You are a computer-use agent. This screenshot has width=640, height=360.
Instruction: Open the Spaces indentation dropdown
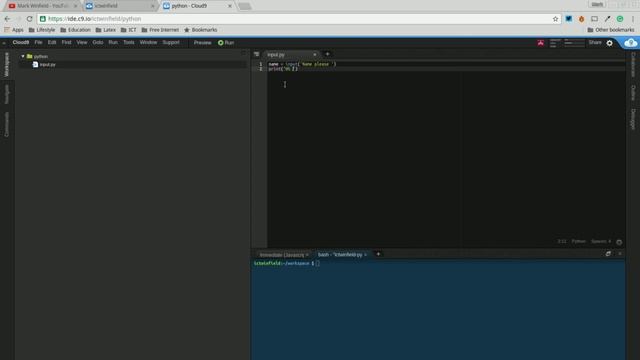pos(601,242)
